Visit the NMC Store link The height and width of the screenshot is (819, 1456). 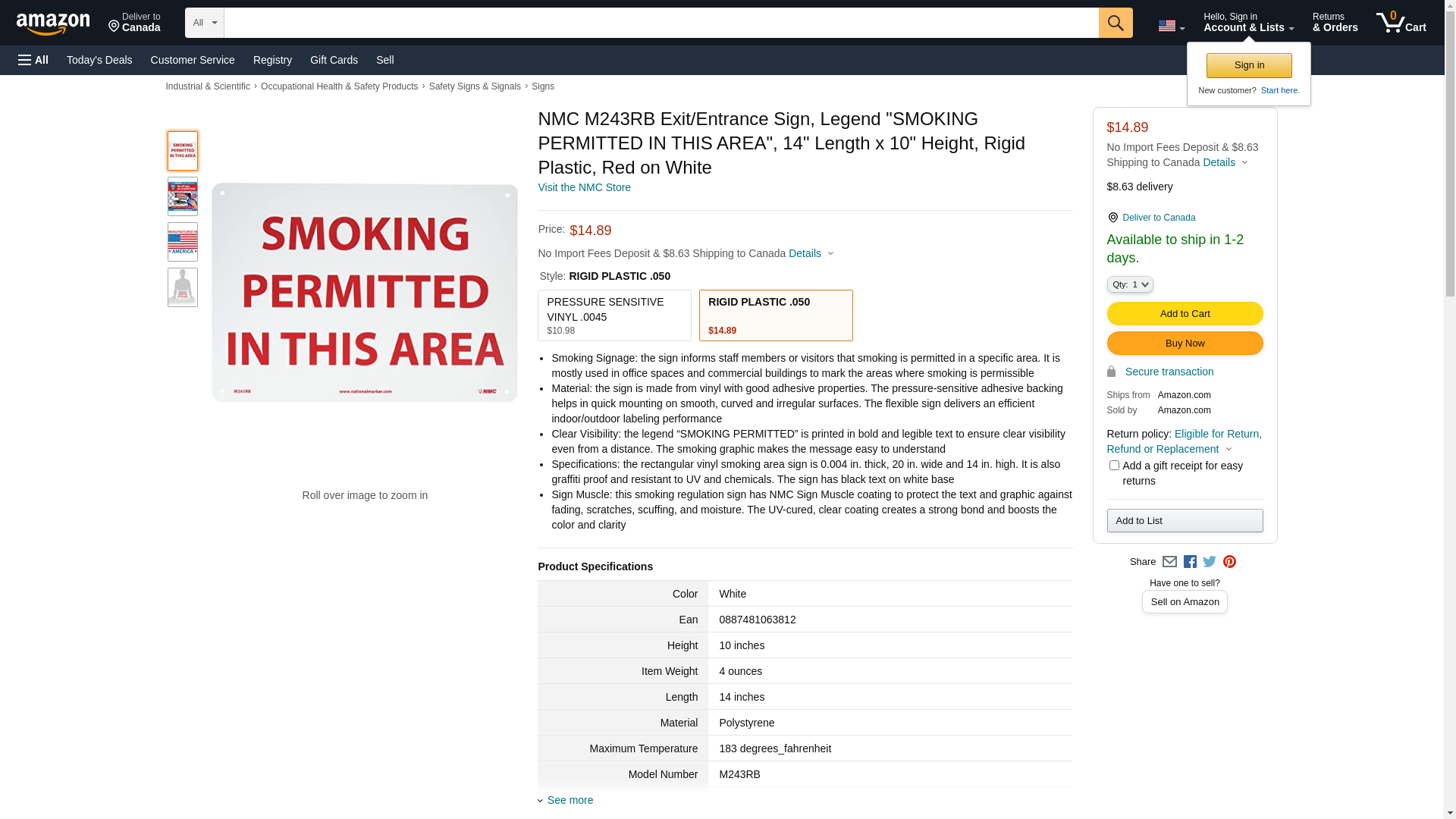[584, 187]
